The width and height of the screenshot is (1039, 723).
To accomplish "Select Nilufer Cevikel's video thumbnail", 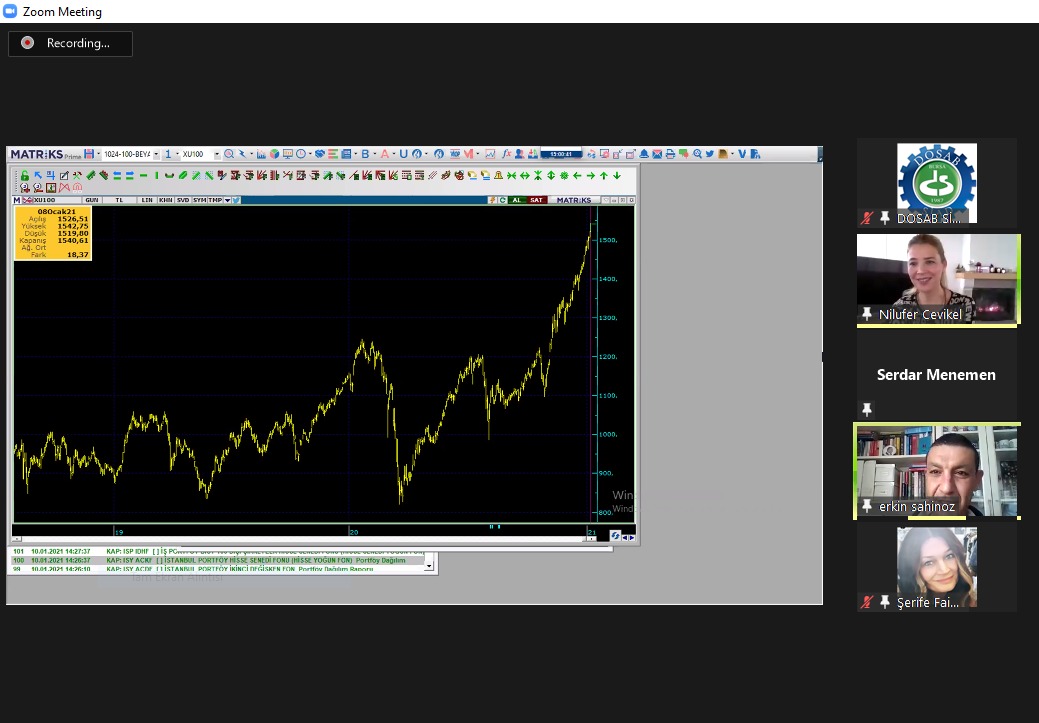I will pyautogui.click(x=937, y=279).
